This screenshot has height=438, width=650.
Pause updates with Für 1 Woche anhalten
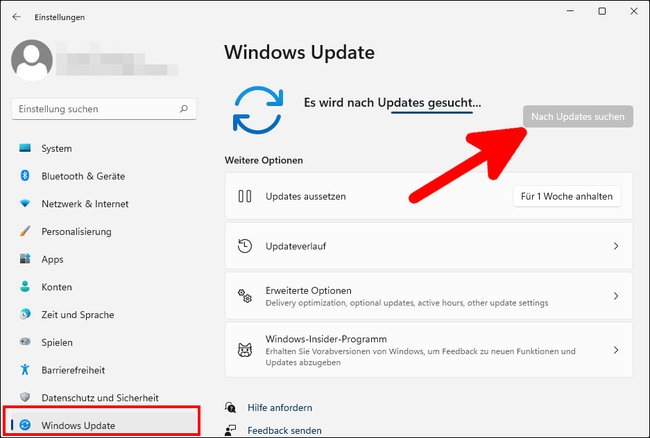pyautogui.click(x=567, y=196)
